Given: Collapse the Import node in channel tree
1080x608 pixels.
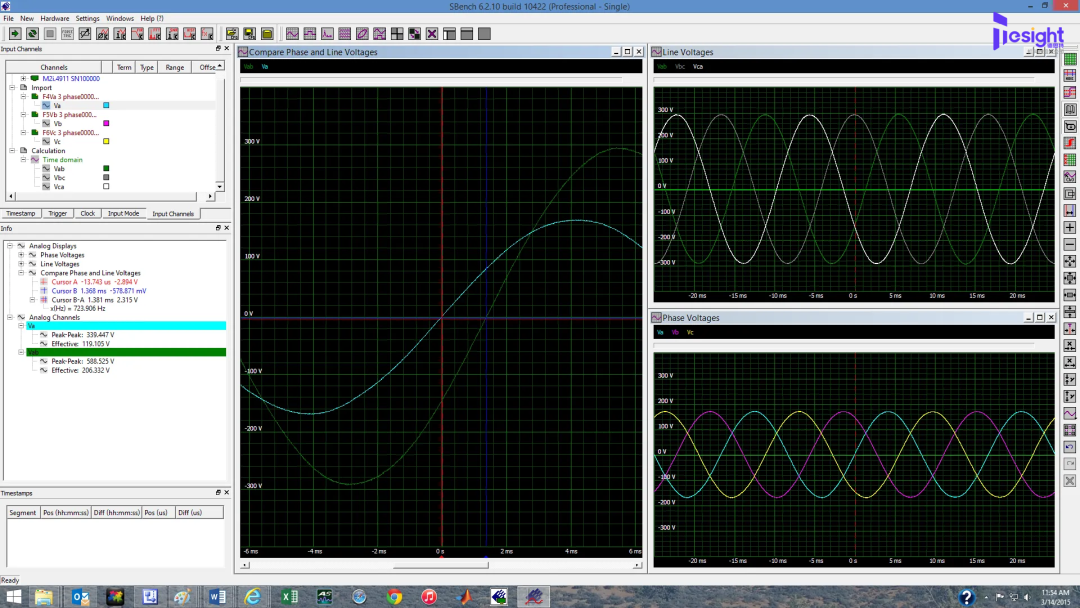Looking at the screenshot, I should pos(12,87).
